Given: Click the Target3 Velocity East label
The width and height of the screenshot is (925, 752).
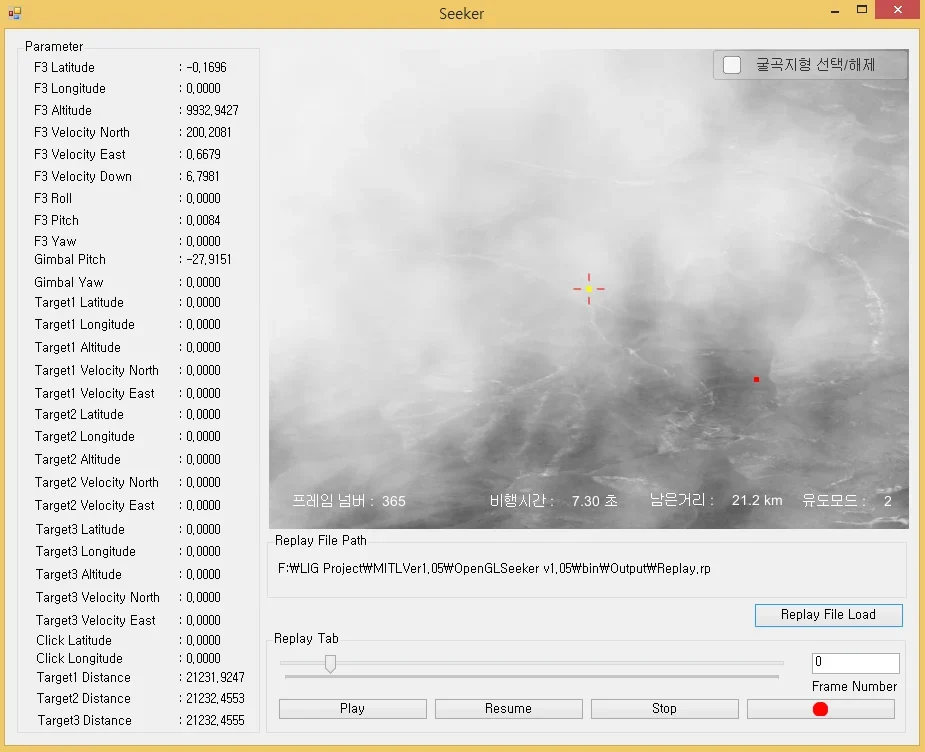Looking at the screenshot, I should (x=96, y=620).
